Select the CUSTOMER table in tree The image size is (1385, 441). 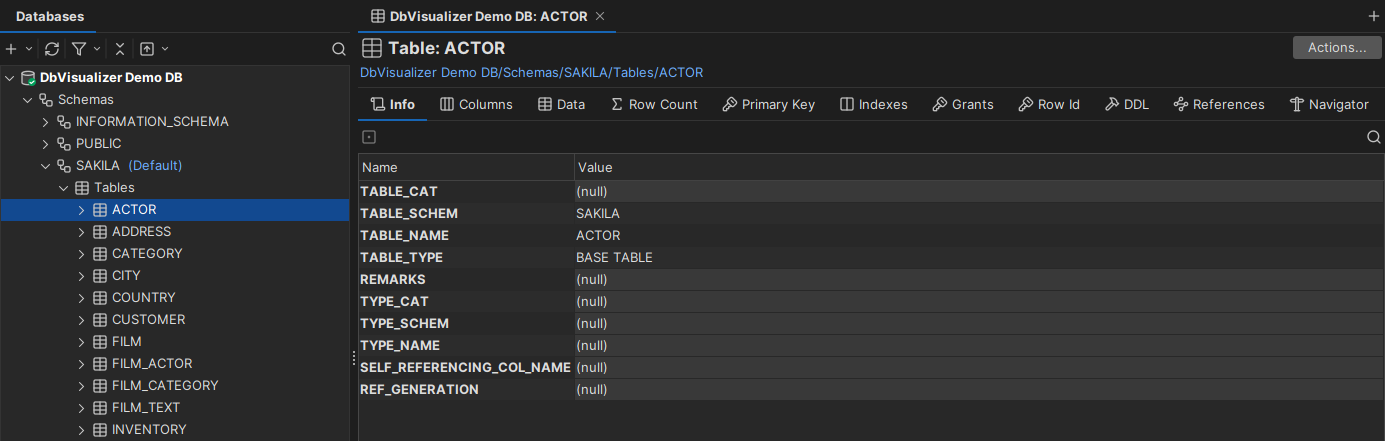[148, 320]
